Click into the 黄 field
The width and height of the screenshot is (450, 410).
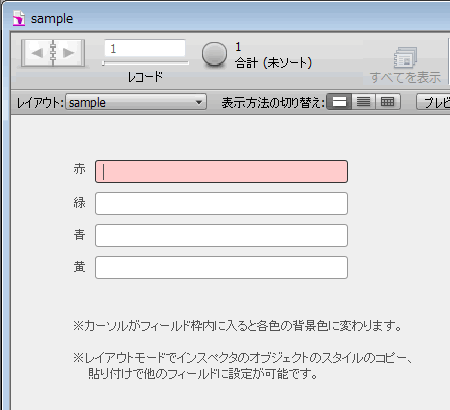[x=221, y=267]
